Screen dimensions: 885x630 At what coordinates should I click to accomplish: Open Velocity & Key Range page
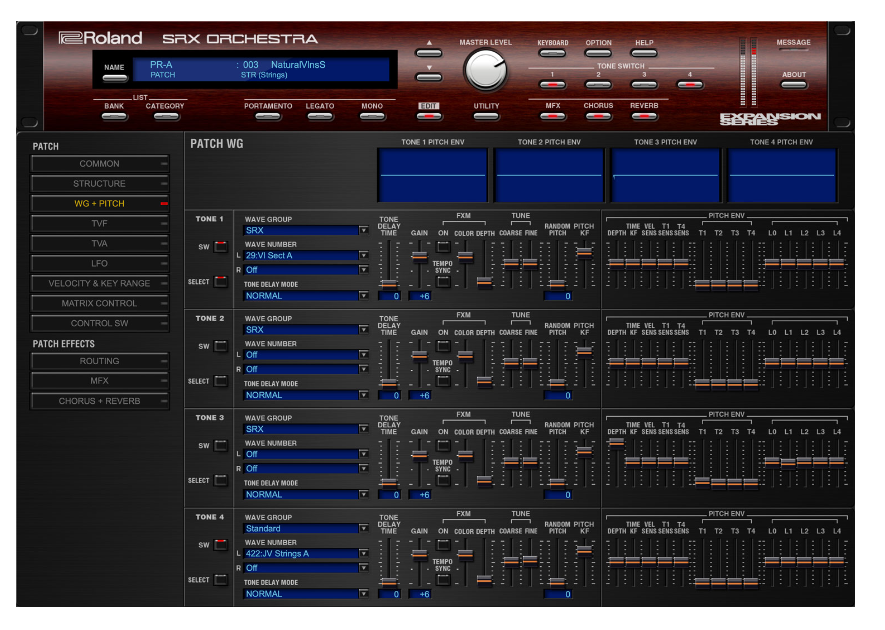100,283
